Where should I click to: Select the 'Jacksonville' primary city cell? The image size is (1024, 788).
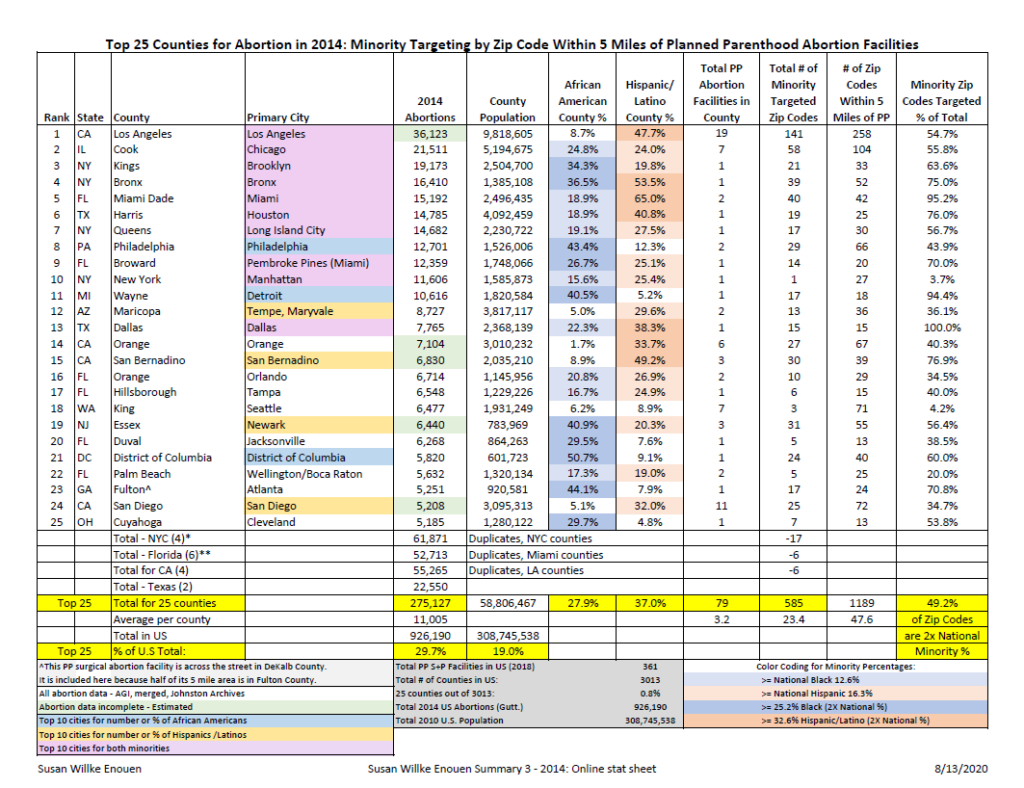tap(319, 441)
